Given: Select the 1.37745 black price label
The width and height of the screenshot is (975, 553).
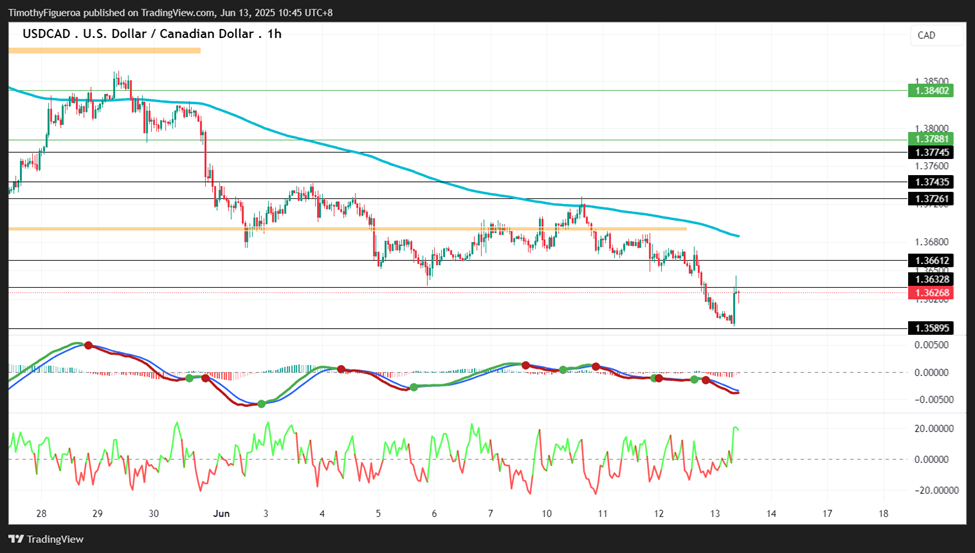Looking at the screenshot, I should click(x=930, y=152).
